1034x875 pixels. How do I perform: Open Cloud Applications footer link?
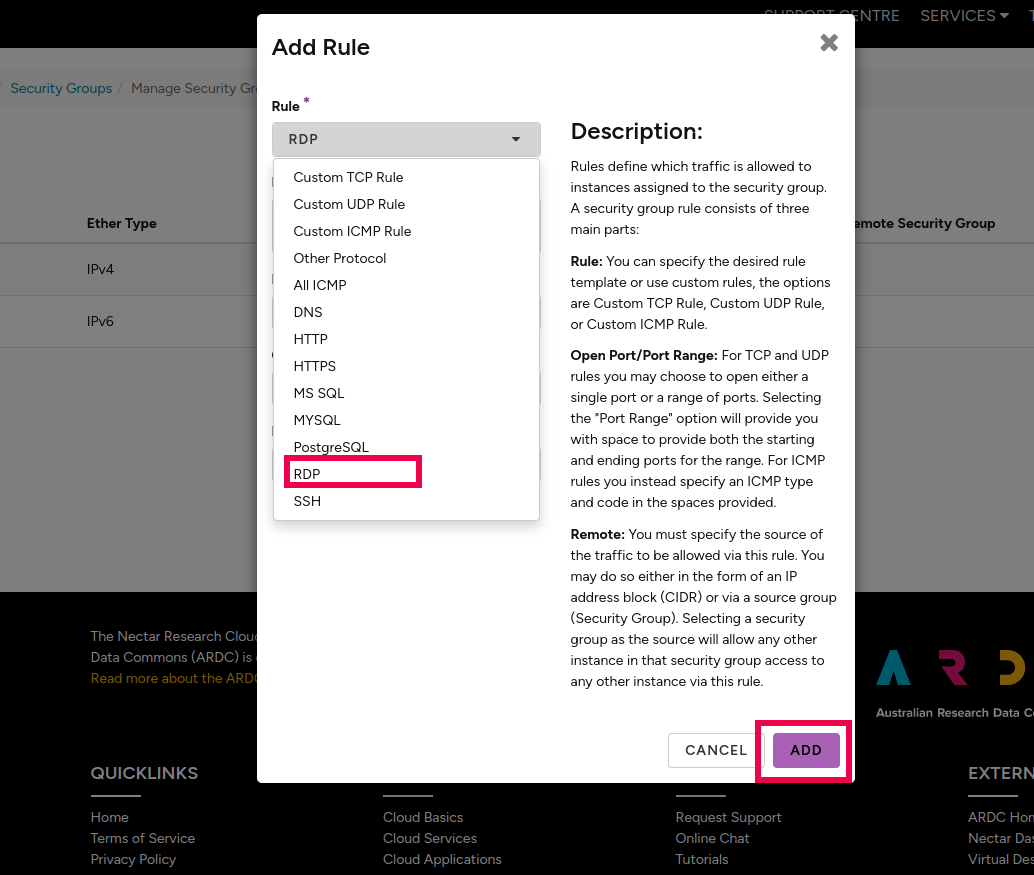pos(442,860)
